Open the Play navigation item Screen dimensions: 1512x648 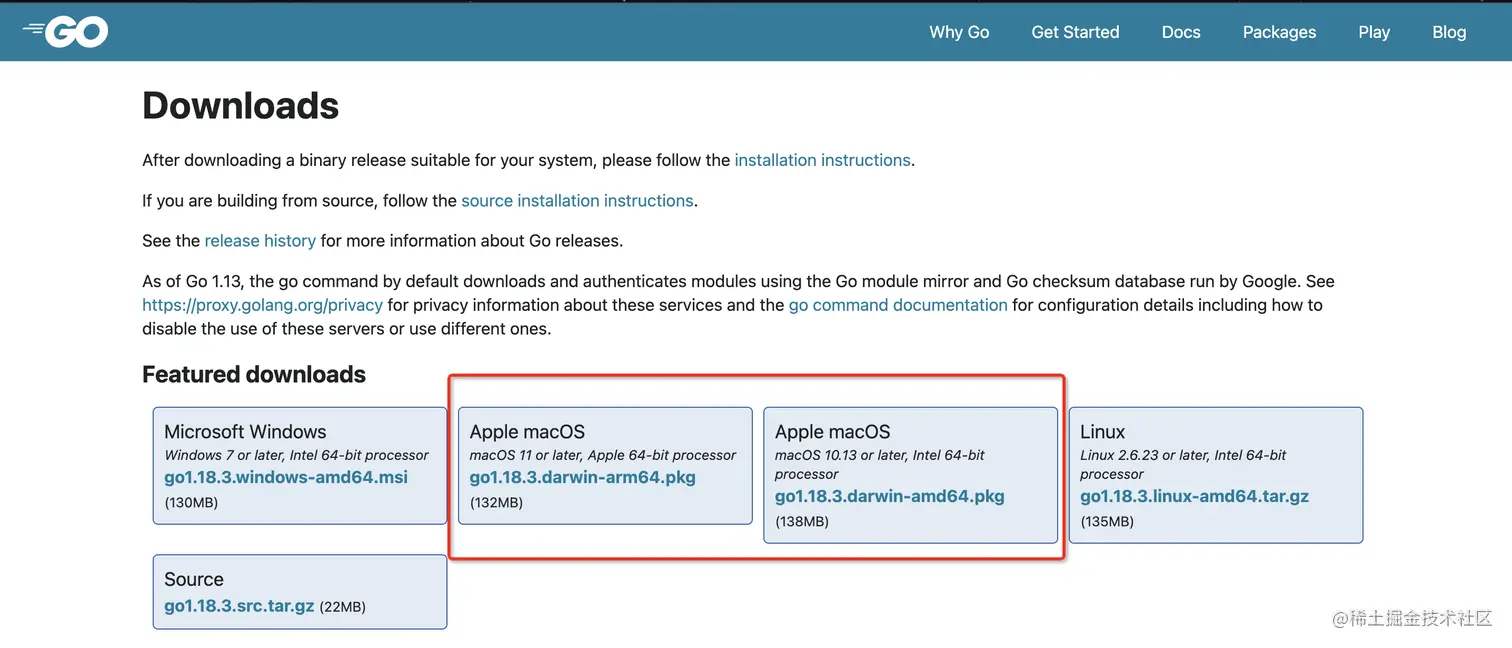coord(1374,32)
